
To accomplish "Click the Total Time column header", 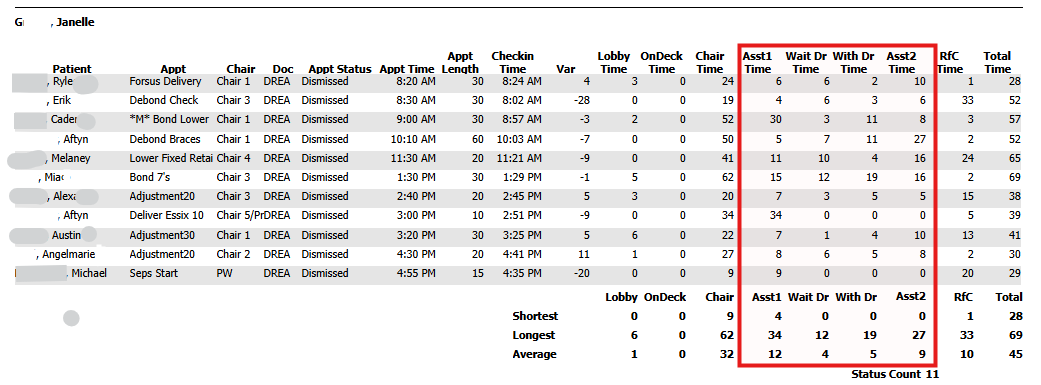I will (997, 62).
